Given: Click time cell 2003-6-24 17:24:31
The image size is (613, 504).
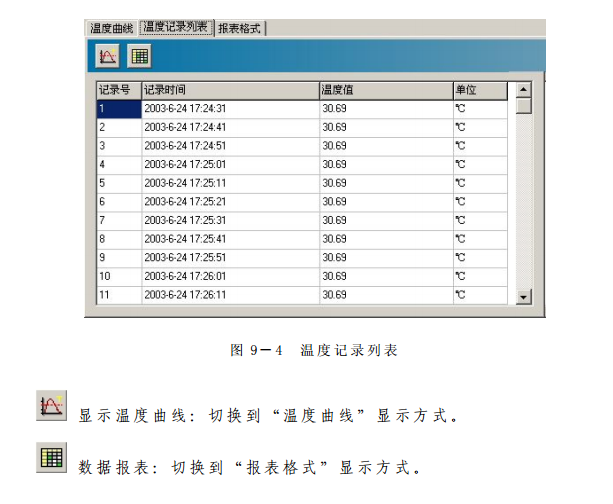Looking at the screenshot, I should tap(230, 109).
